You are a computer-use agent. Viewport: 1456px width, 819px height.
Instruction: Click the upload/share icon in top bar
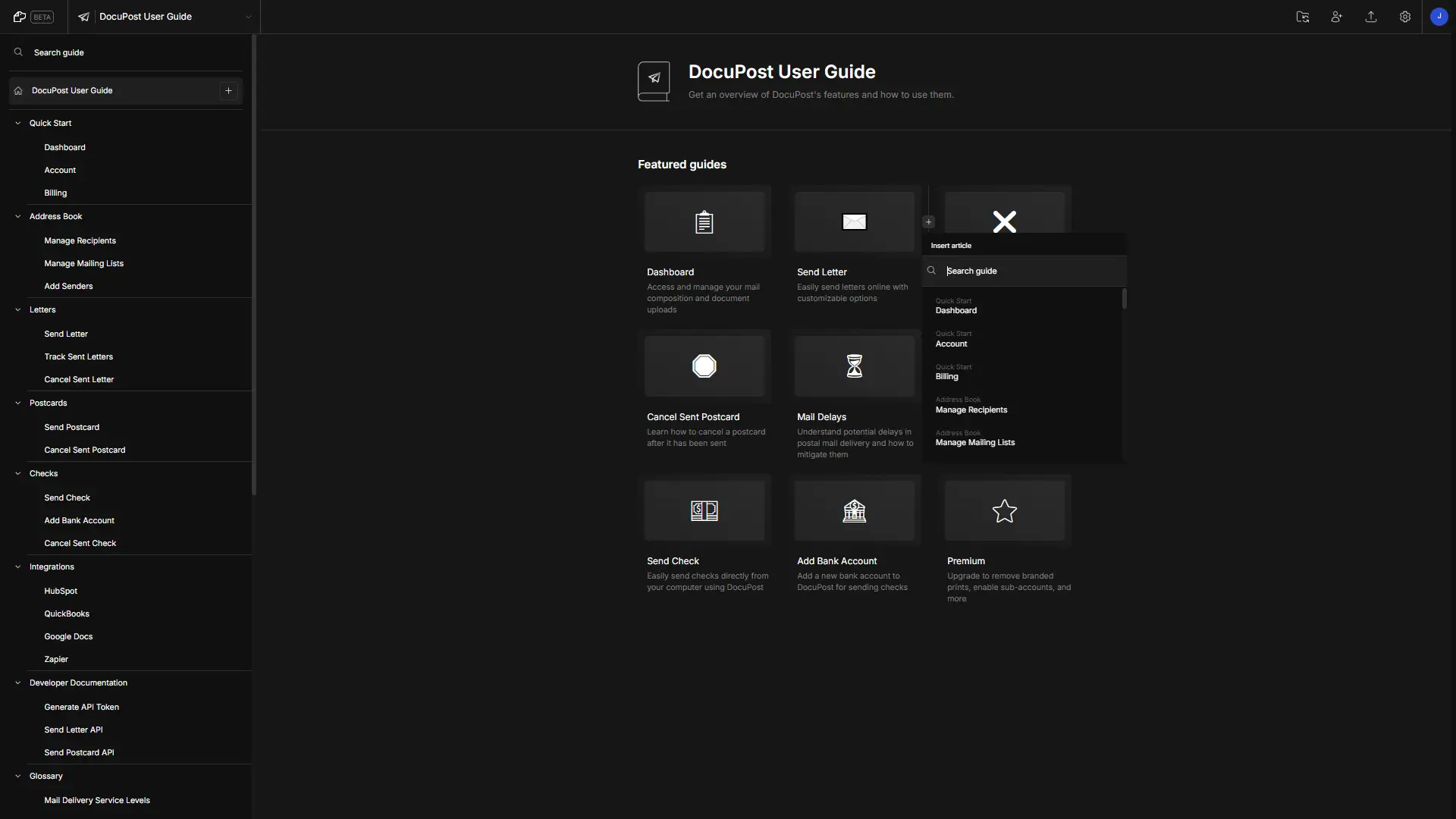[x=1371, y=17]
